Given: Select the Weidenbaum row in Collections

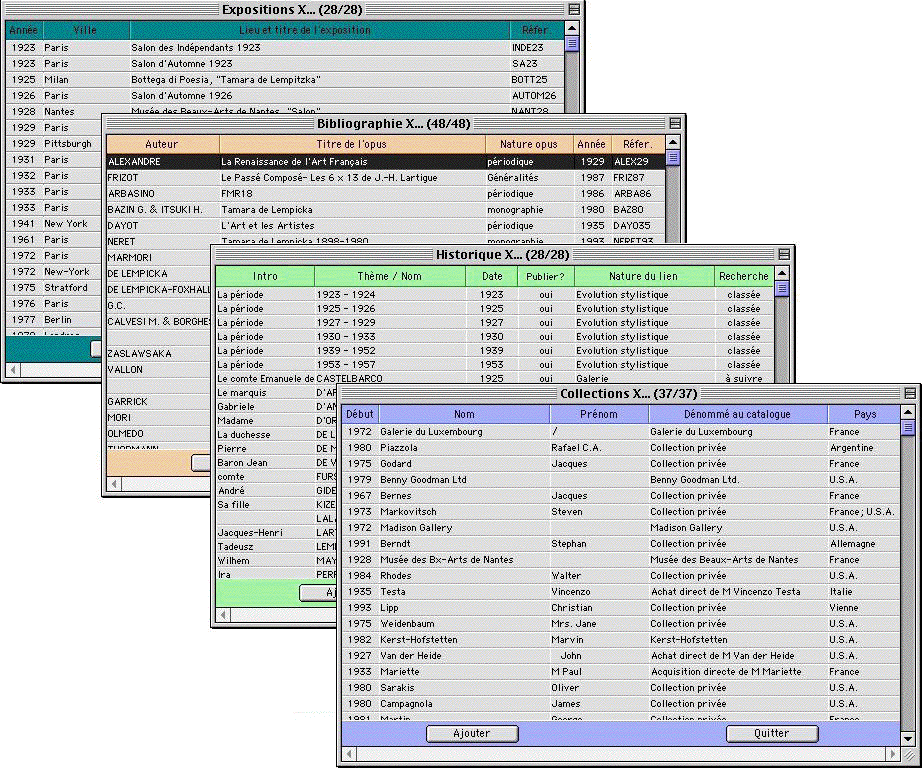Looking at the screenshot, I should tap(621, 624).
